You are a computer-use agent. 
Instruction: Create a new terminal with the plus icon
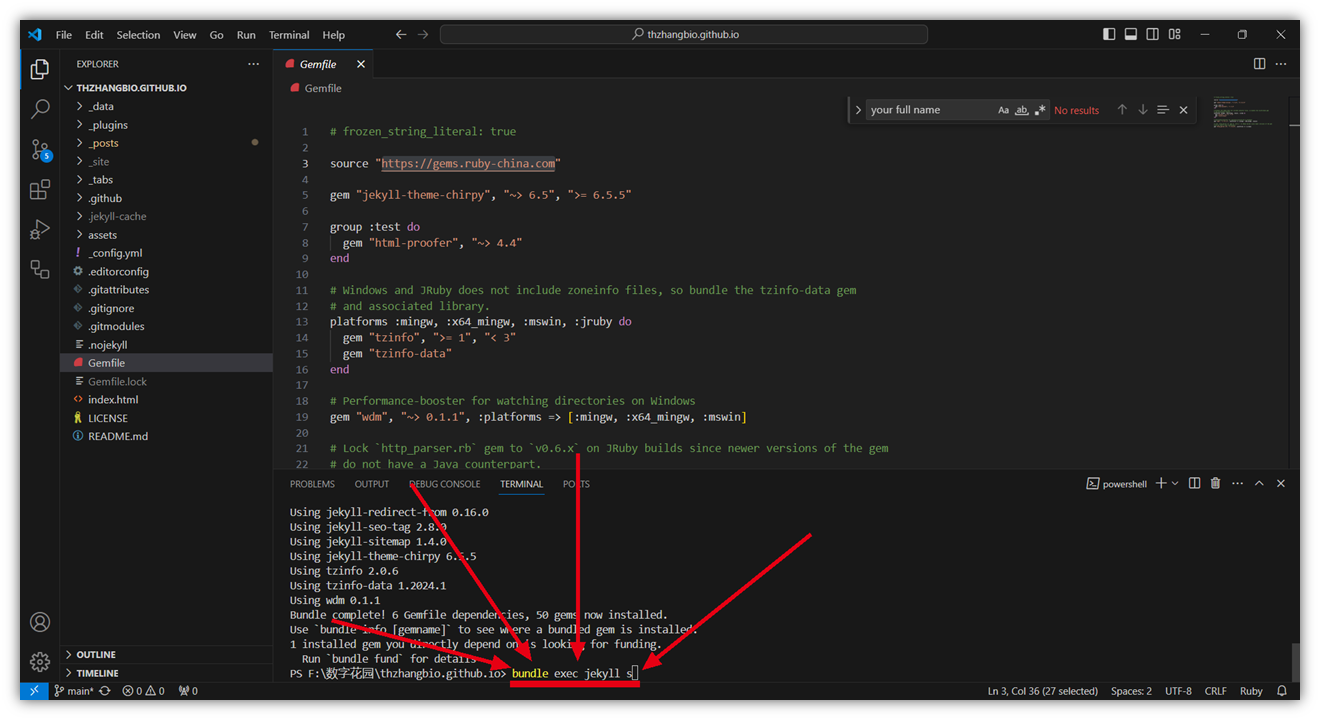point(1161,484)
